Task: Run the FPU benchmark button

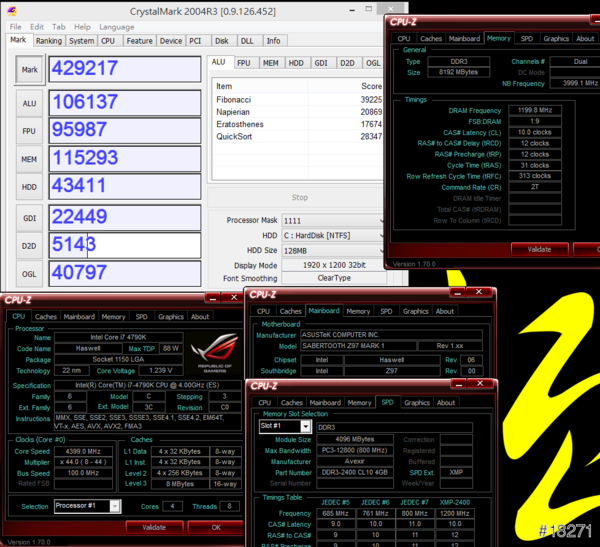Action: point(29,131)
